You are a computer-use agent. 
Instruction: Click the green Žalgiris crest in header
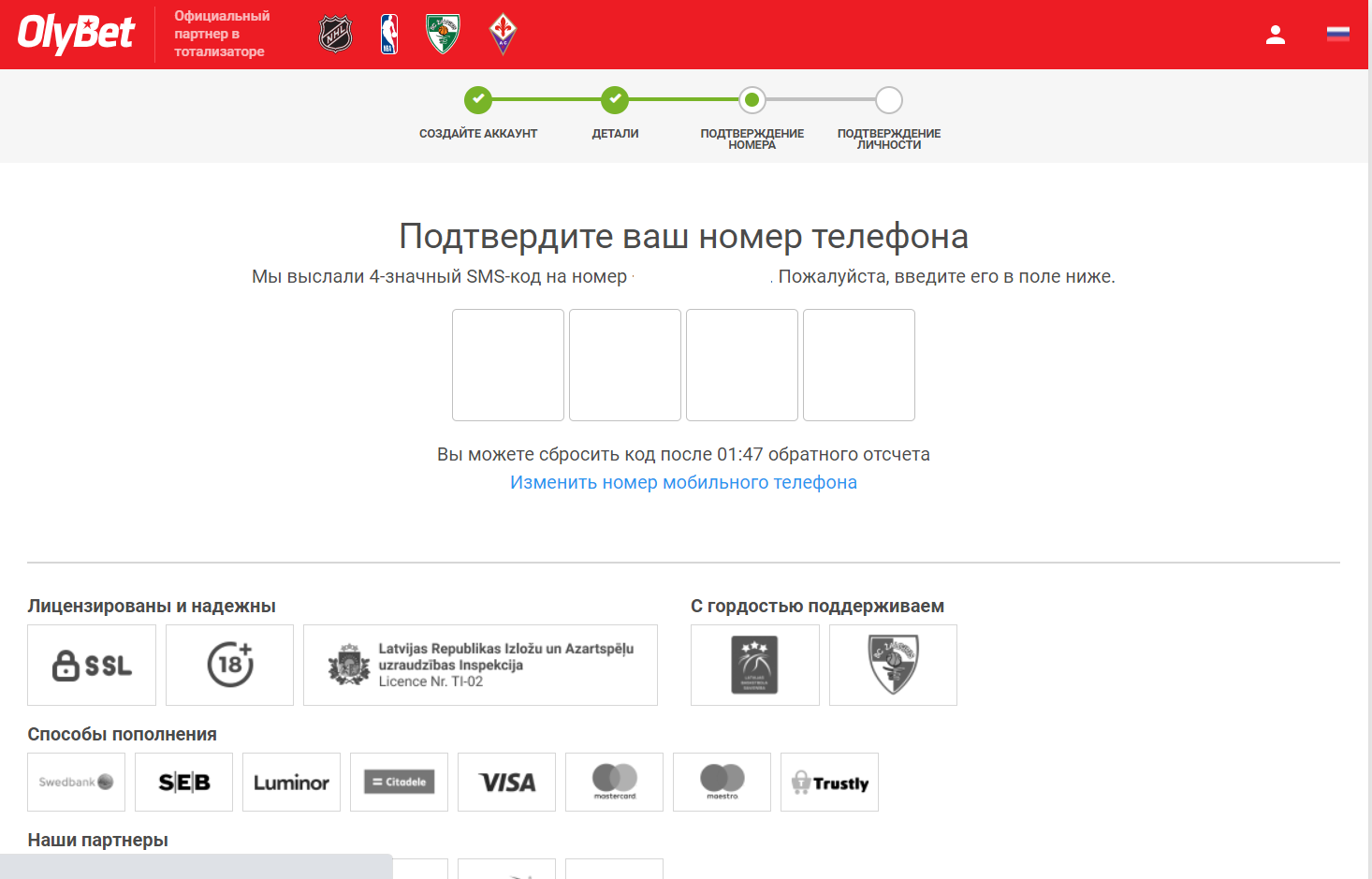(x=443, y=35)
